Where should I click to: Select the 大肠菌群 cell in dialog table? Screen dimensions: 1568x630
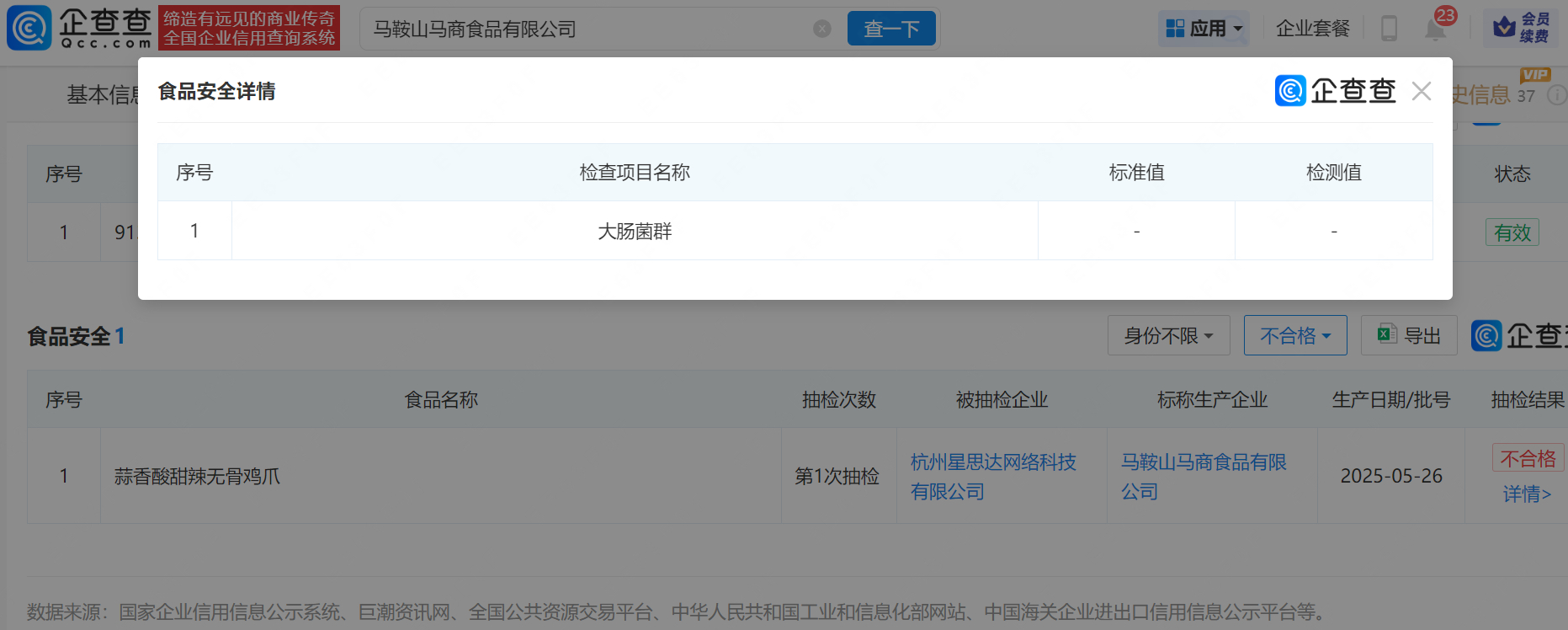pos(635,231)
